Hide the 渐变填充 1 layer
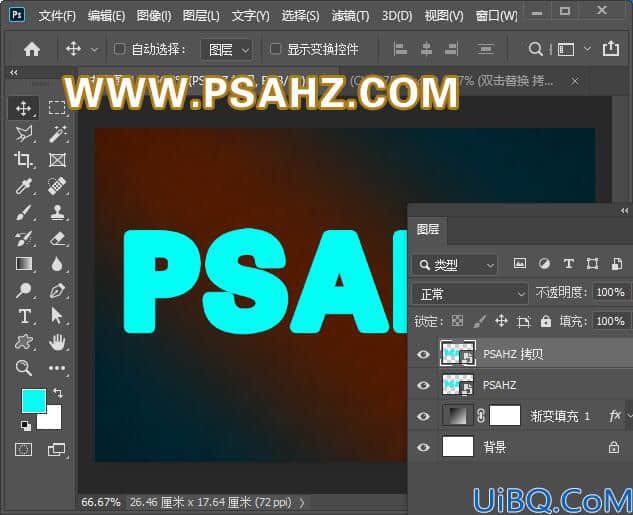 point(423,416)
